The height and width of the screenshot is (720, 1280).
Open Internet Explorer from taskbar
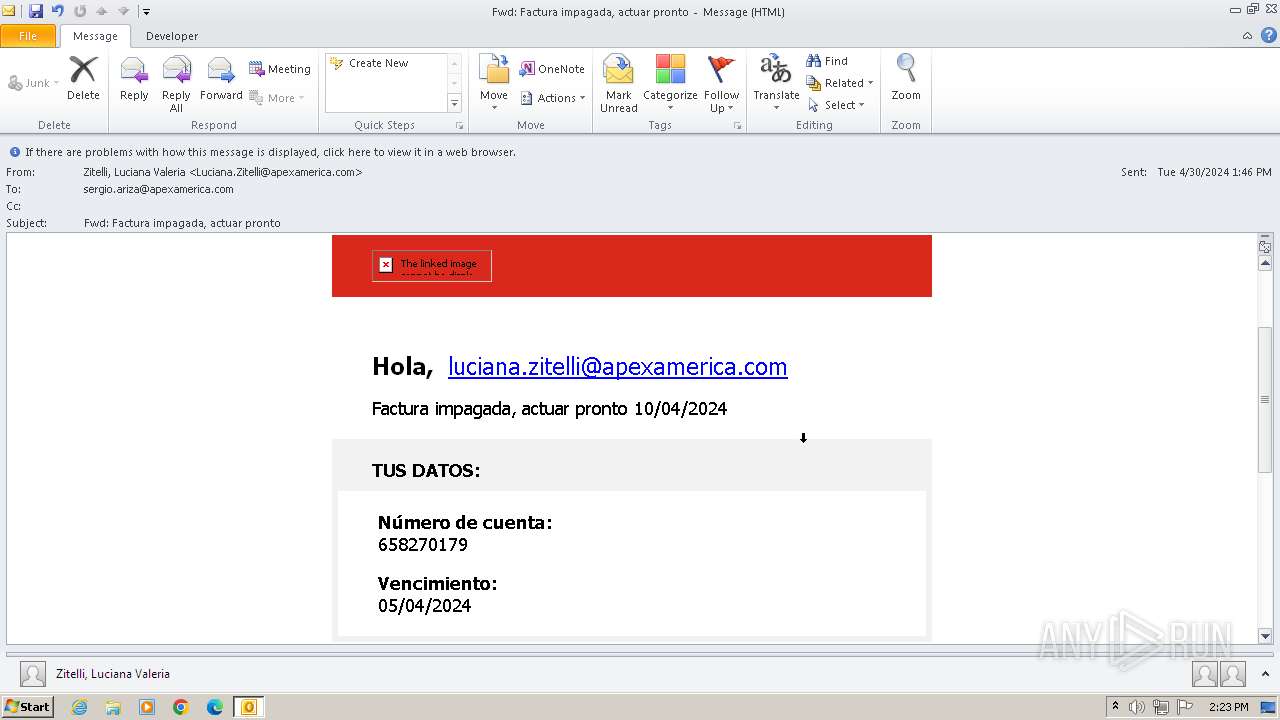[79, 707]
